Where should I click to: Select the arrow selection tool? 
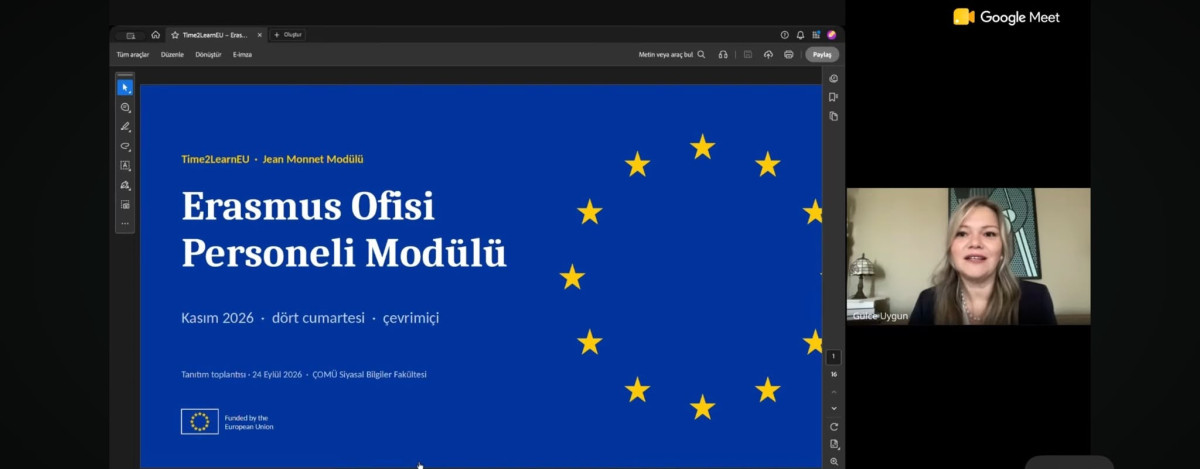pyautogui.click(x=125, y=88)
